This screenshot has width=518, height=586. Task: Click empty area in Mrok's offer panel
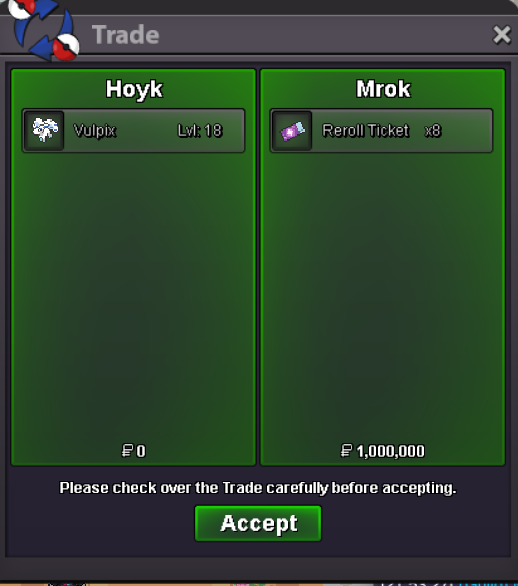(x=383, y=295)
